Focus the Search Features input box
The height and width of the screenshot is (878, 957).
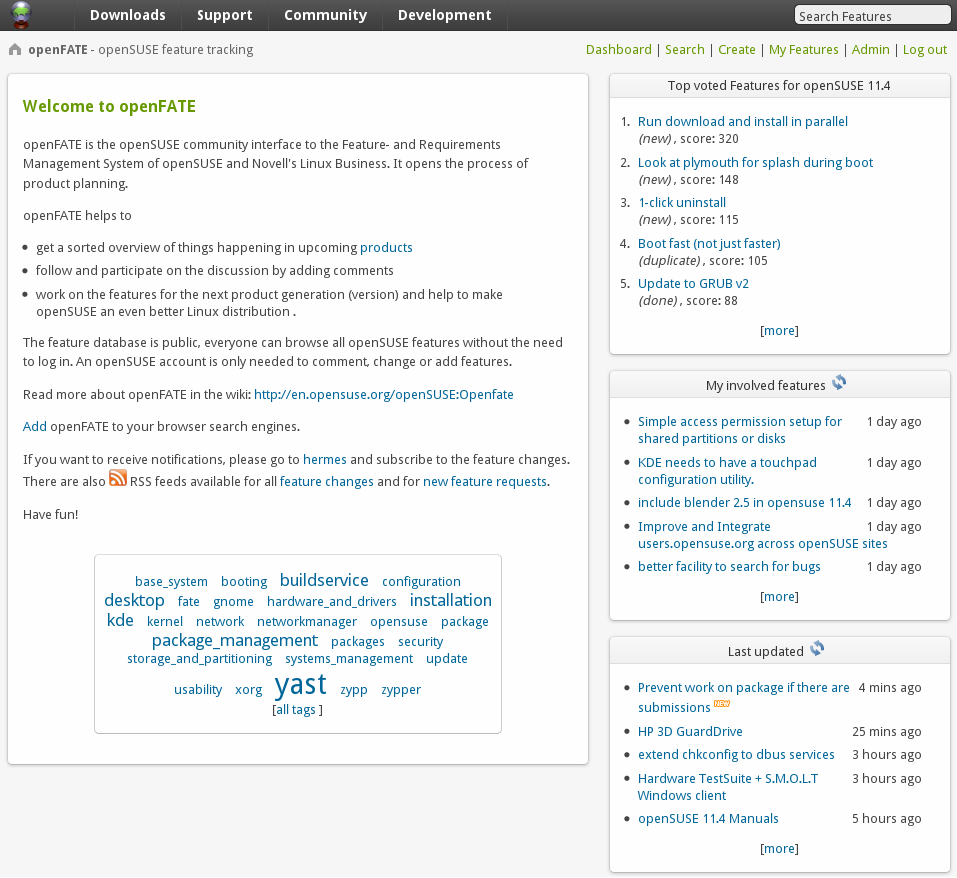872,16
